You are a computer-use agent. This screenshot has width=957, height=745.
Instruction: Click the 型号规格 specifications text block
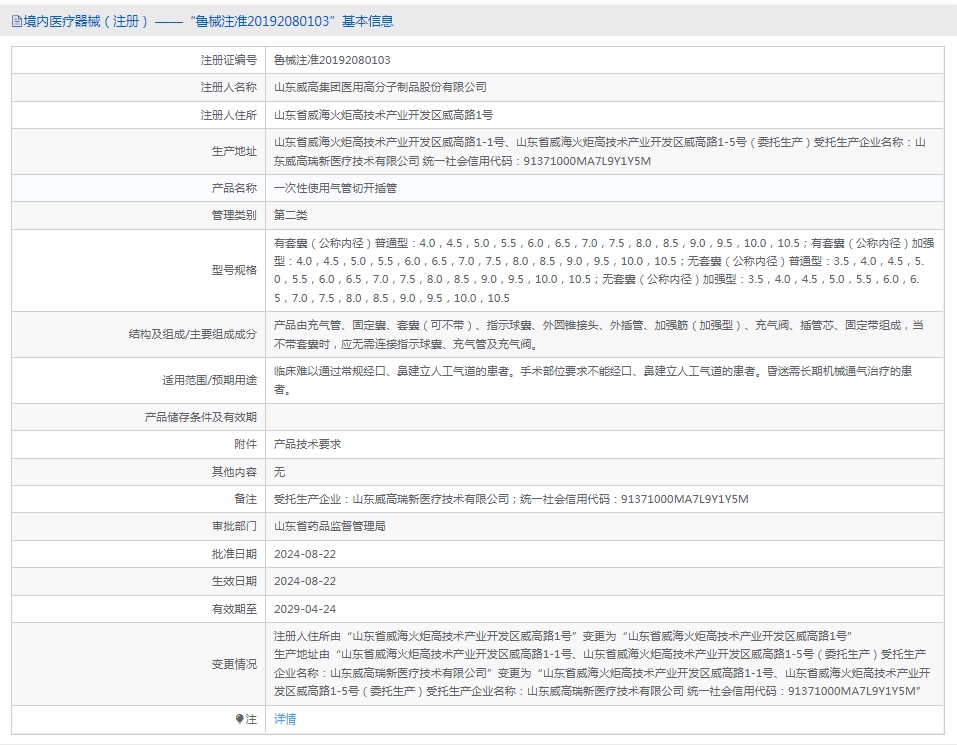tap(604, 270)
